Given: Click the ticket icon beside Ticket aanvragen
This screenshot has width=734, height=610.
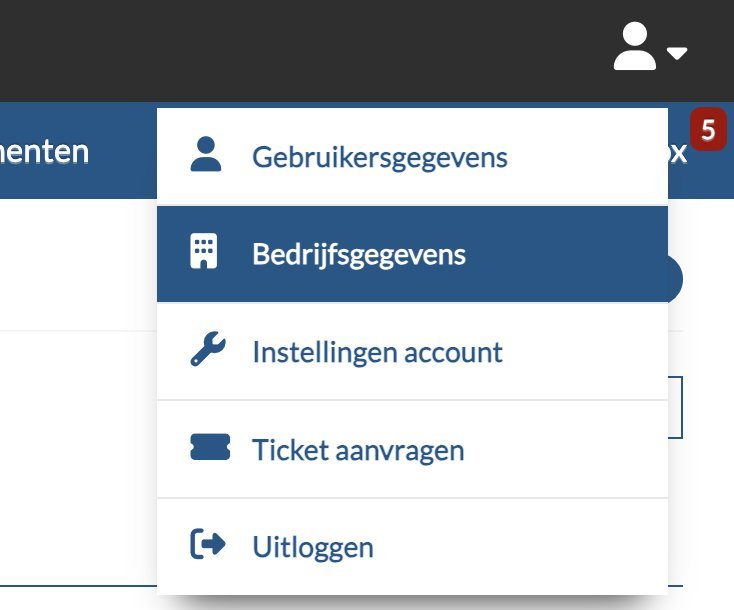Looking at the screenshot, I should [x=210, y=447].
